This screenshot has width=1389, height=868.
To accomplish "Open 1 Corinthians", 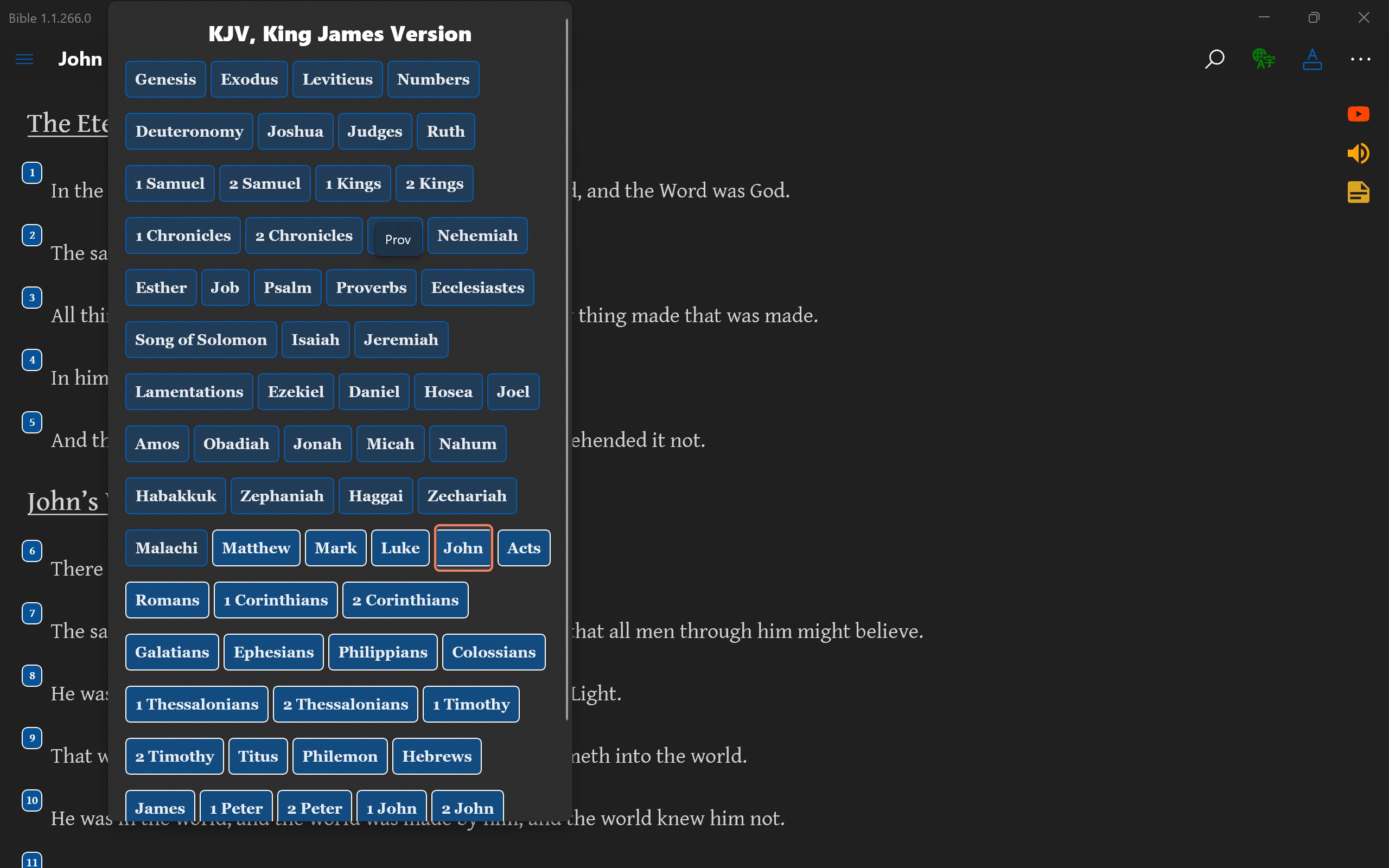I will pyautogui.click(x=275, y=600).
